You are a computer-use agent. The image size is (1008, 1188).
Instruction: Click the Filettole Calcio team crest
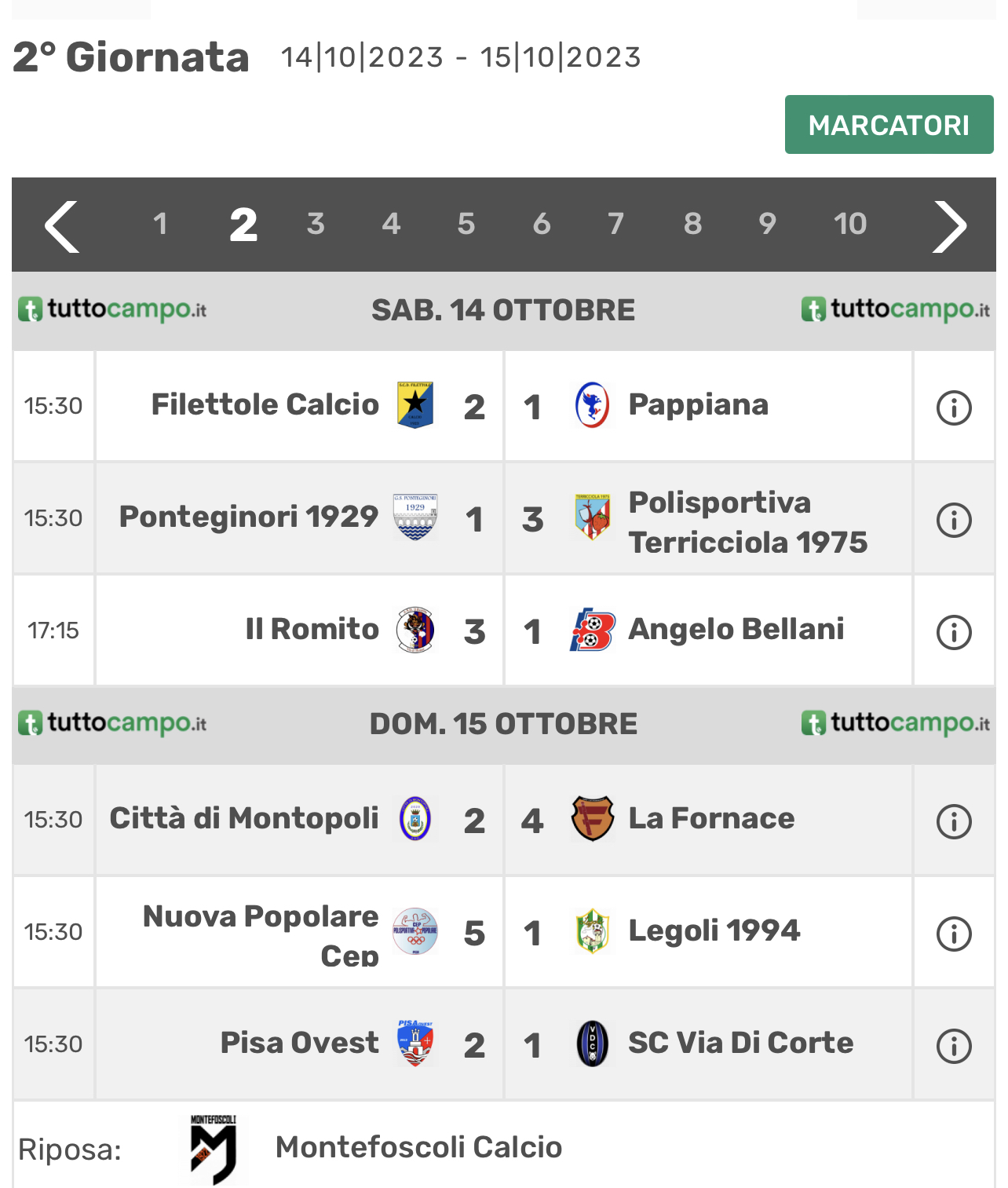click(415, 405)
